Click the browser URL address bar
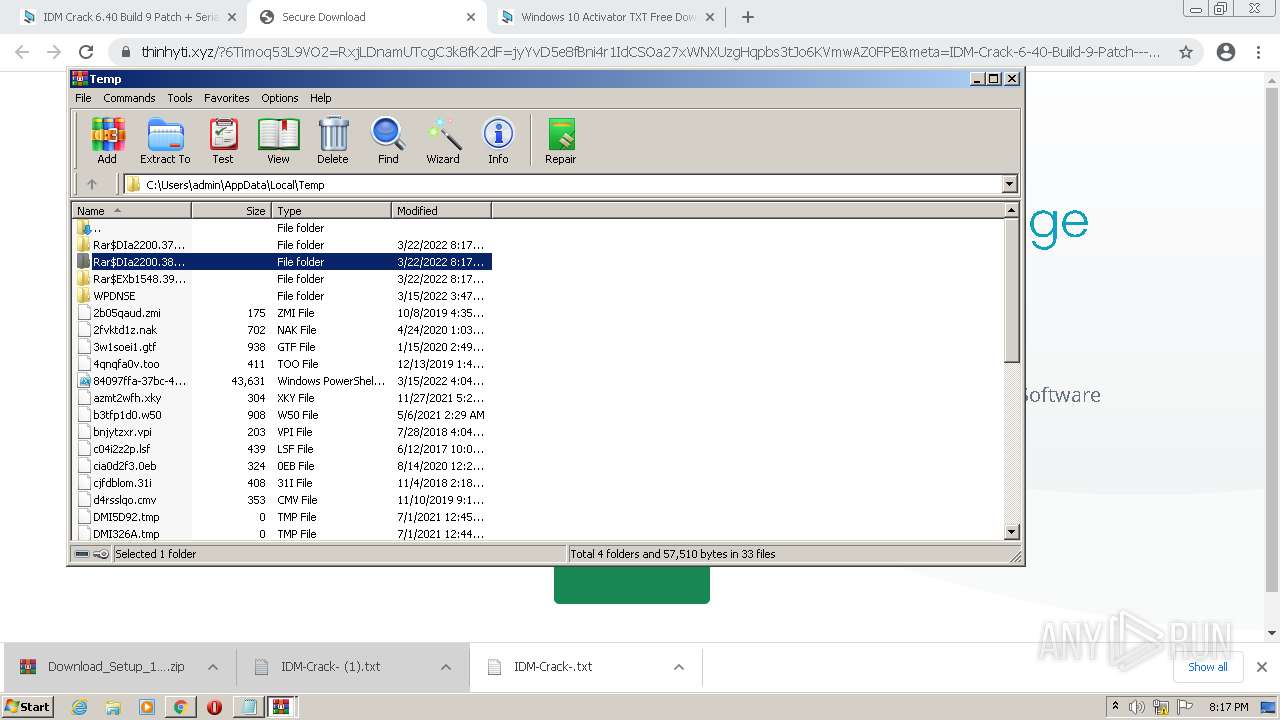 pos(650,52)
